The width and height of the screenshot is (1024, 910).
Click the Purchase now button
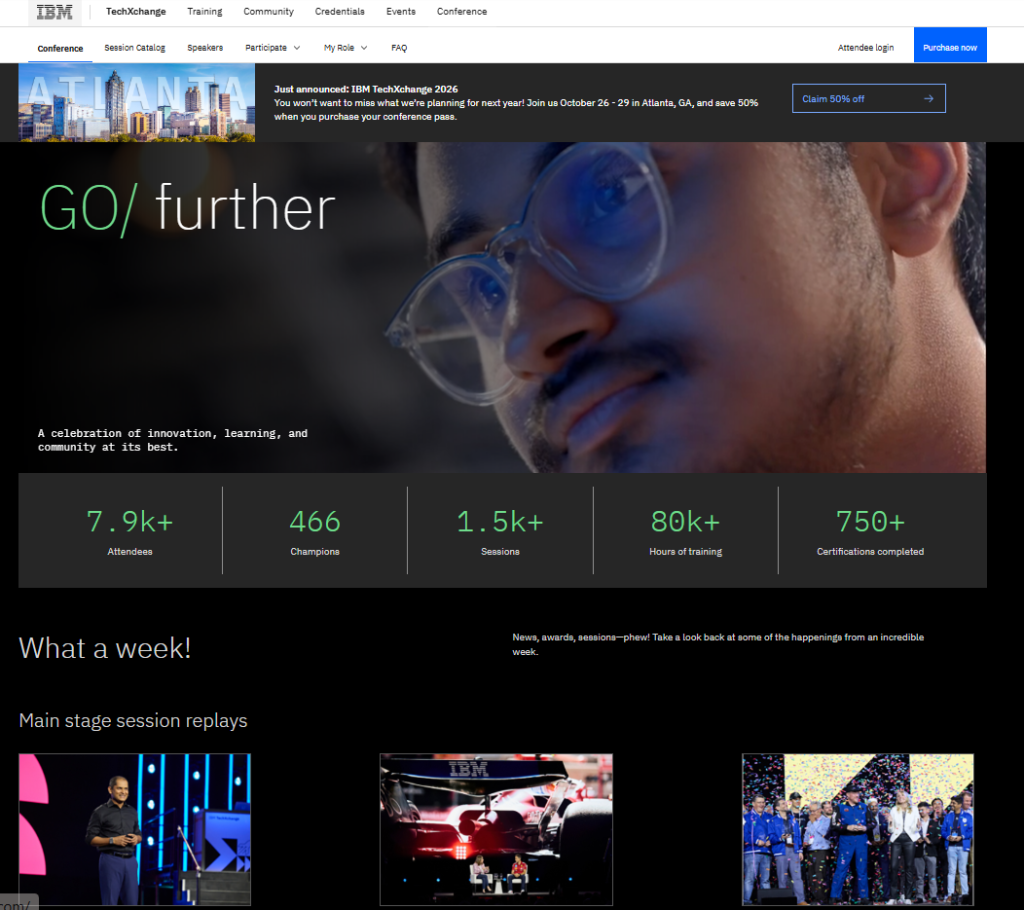(x=950, y=45)
